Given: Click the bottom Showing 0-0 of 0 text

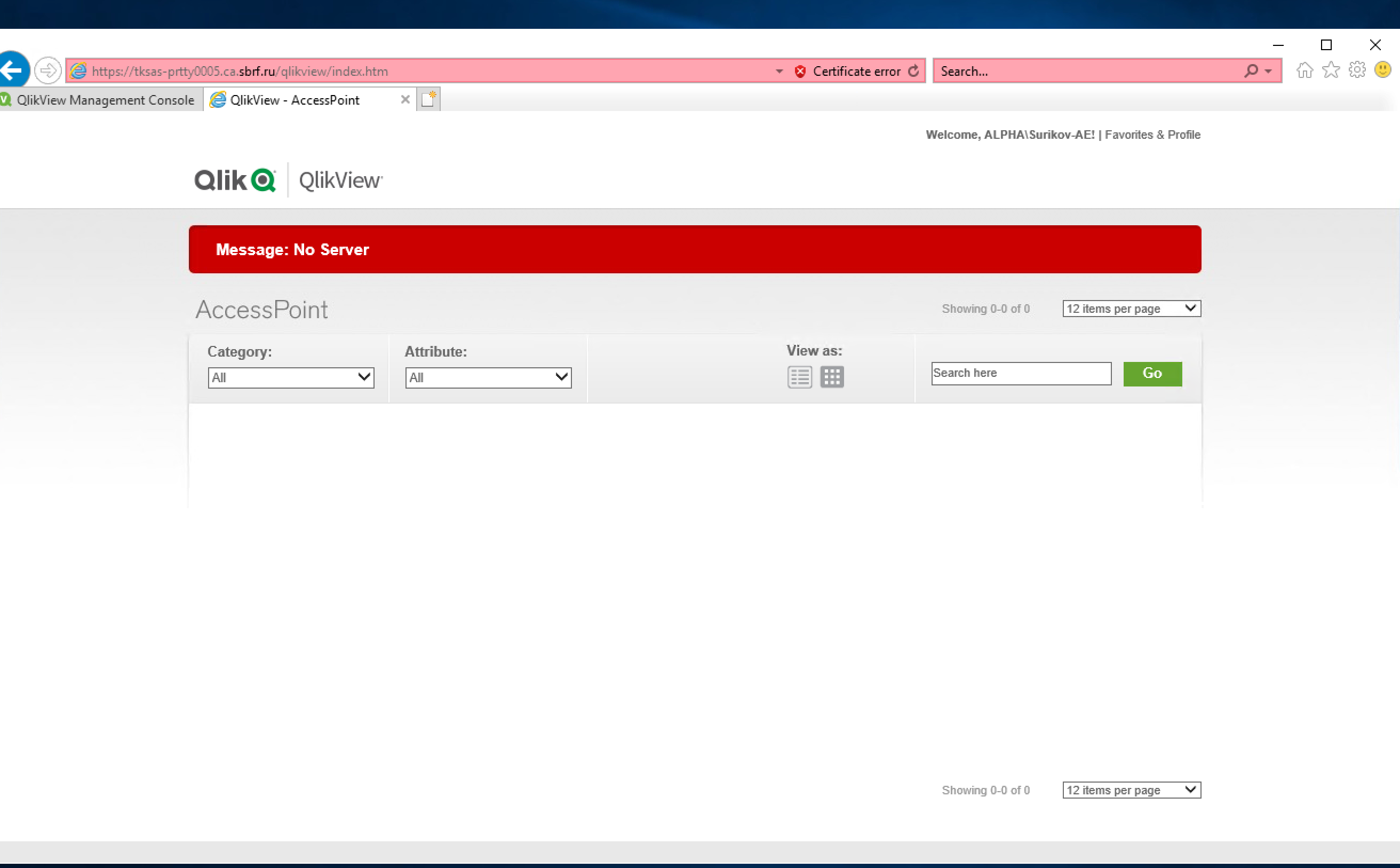Looking at the screenshot, I should [986, 791].
